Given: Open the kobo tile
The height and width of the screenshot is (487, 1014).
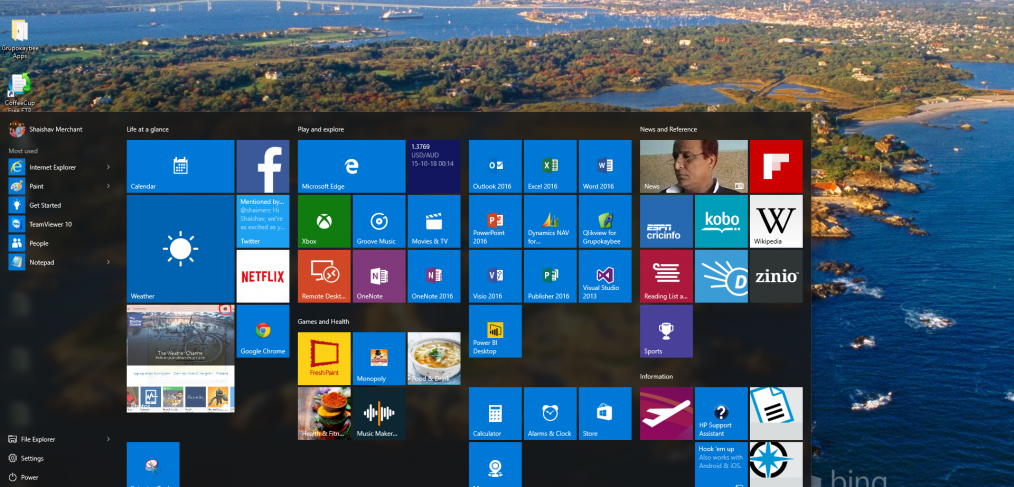Looking at the screenshot, I should (722, 221).
